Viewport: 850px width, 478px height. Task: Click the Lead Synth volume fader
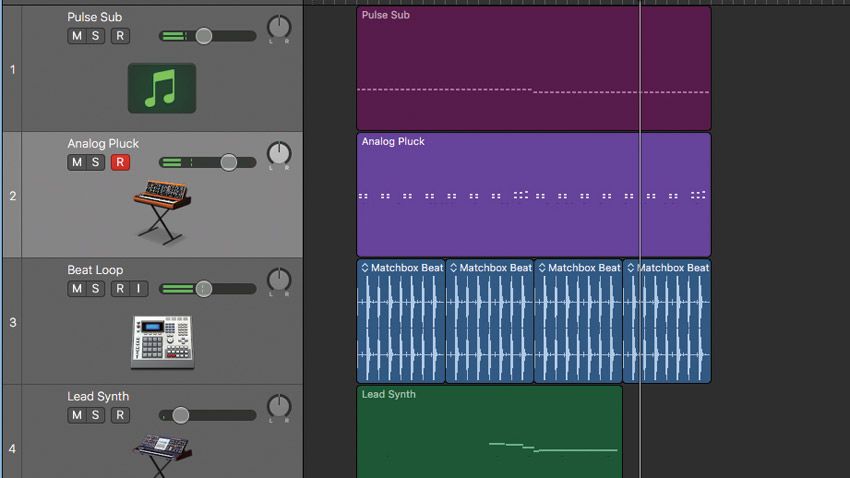coord(181,415)
